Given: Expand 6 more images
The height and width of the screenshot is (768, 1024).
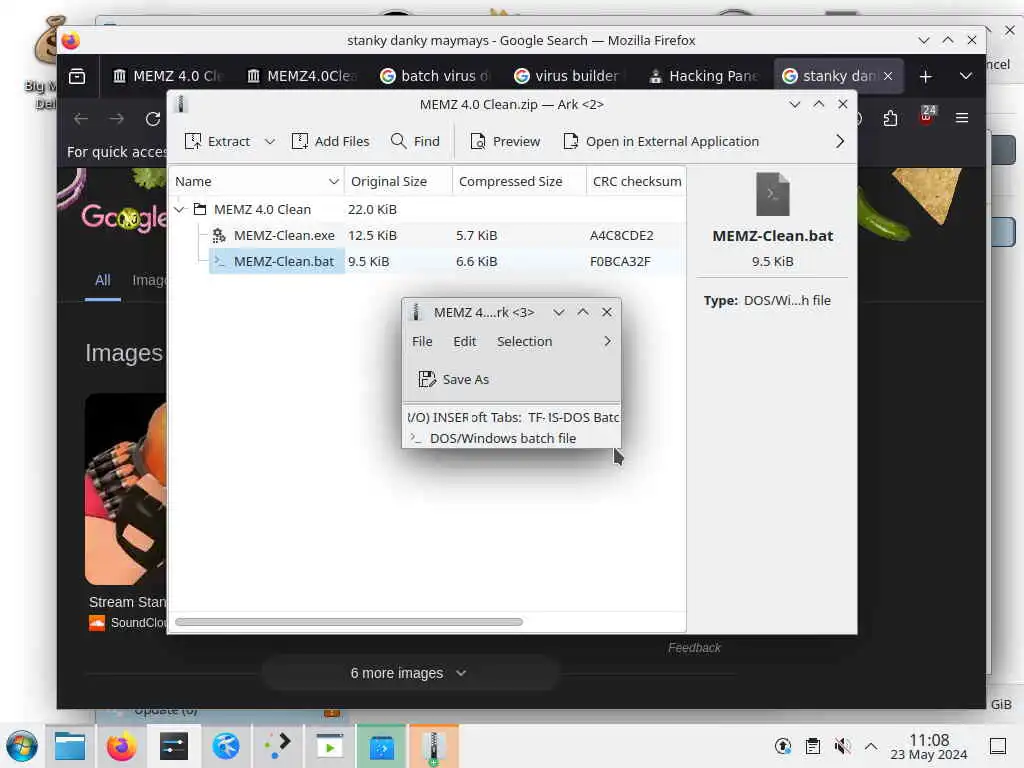Looking at the screenshot, I should (x=409, y=673).
